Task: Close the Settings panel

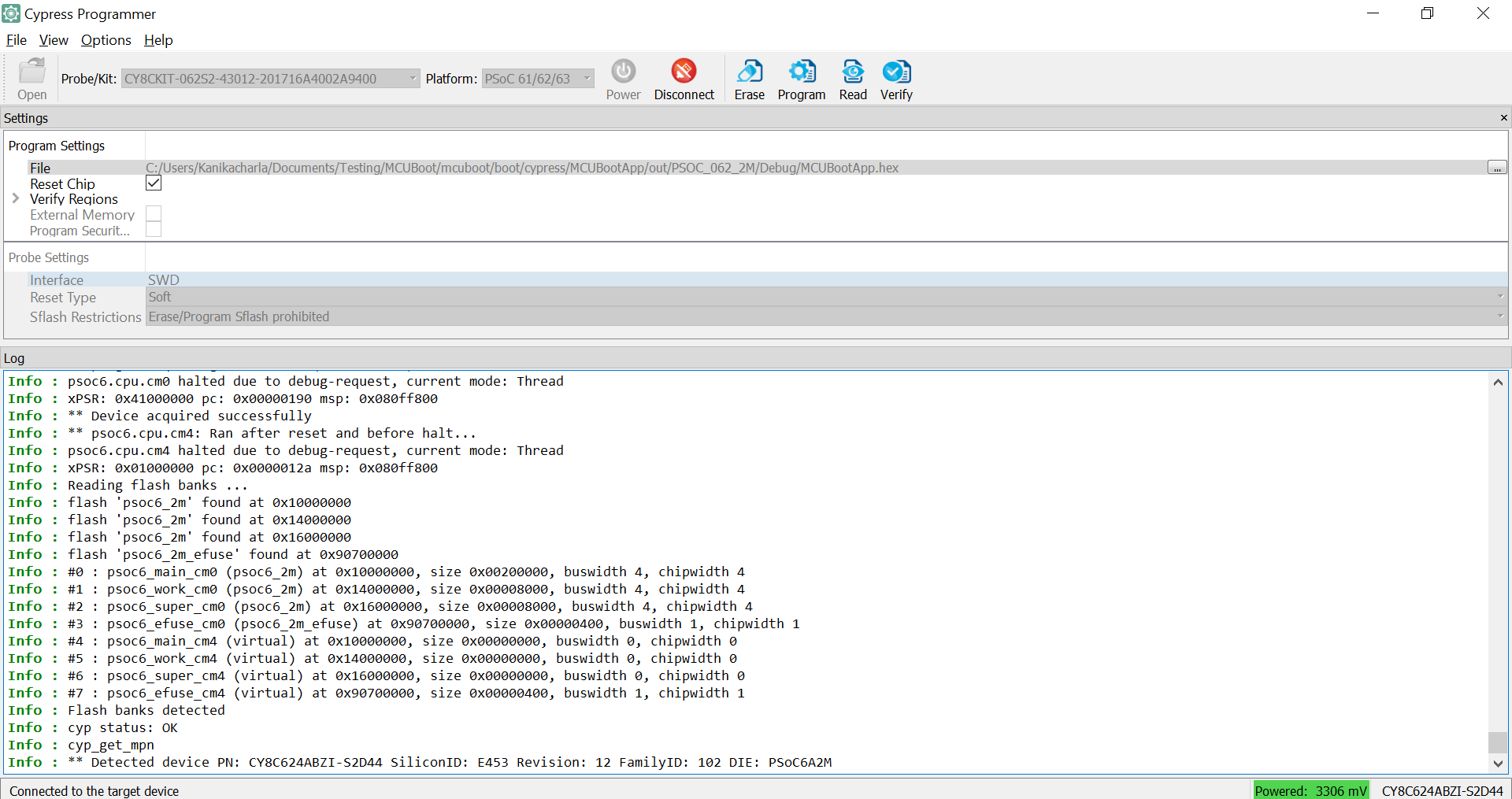Action: [x=1503, y=118]
